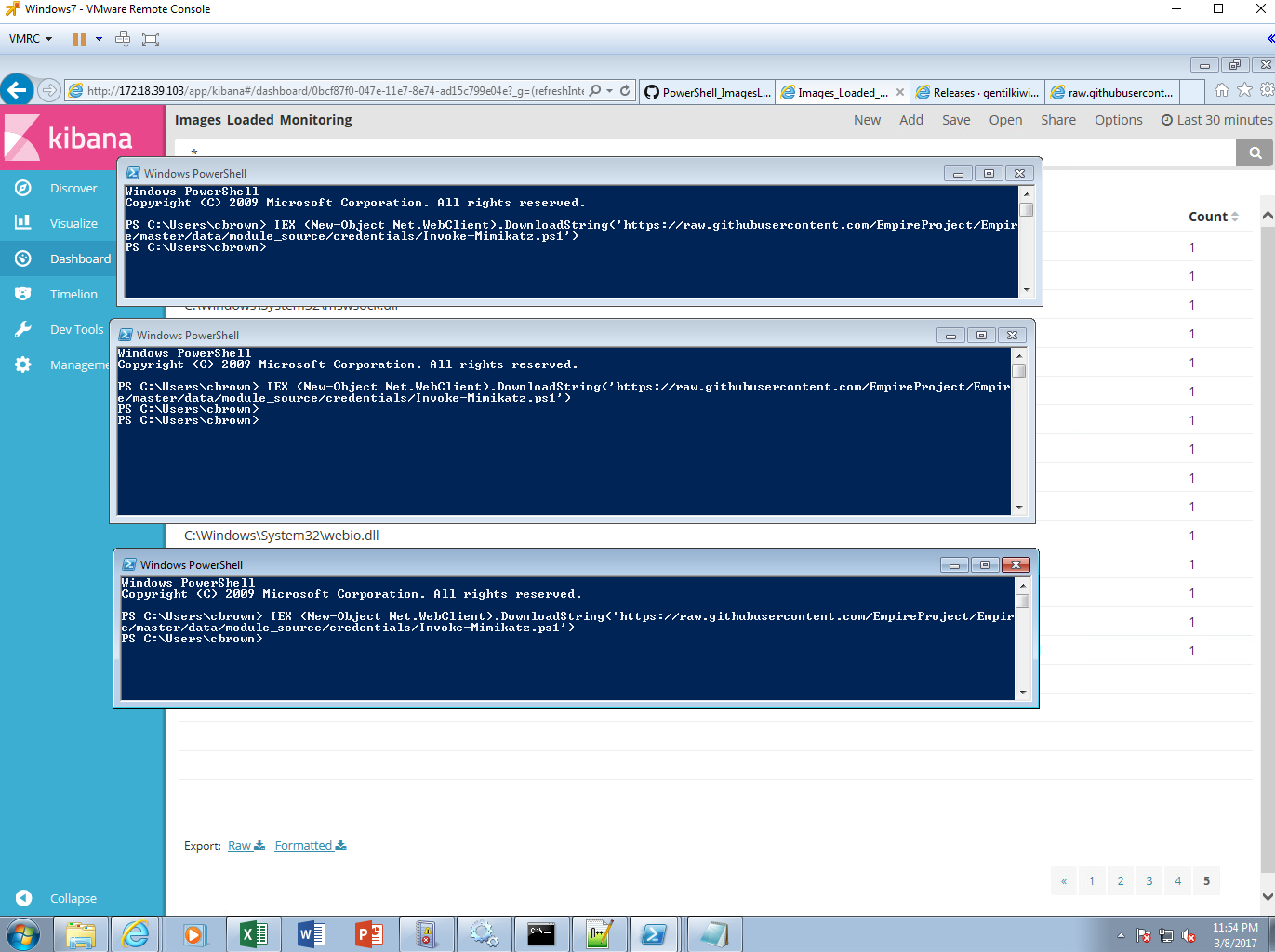This screenshot has width=1275, height=952.
Task: Open Notepad++ from the taskbar
Action: point(599,934)
